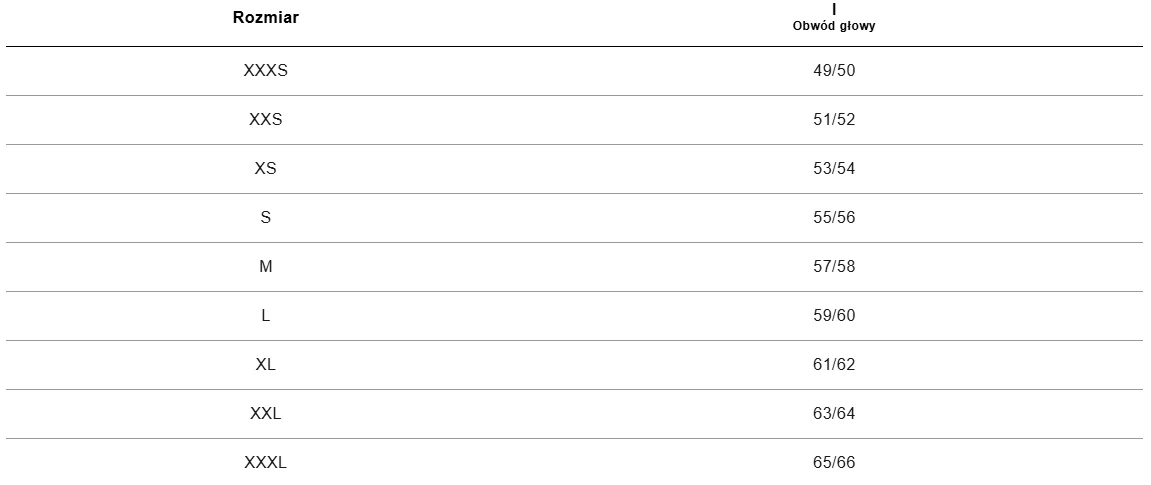The height and width of the screenshot is (485, 1151).
Task: Click the 53/54 head circumference value
Action: pos(834,169)
